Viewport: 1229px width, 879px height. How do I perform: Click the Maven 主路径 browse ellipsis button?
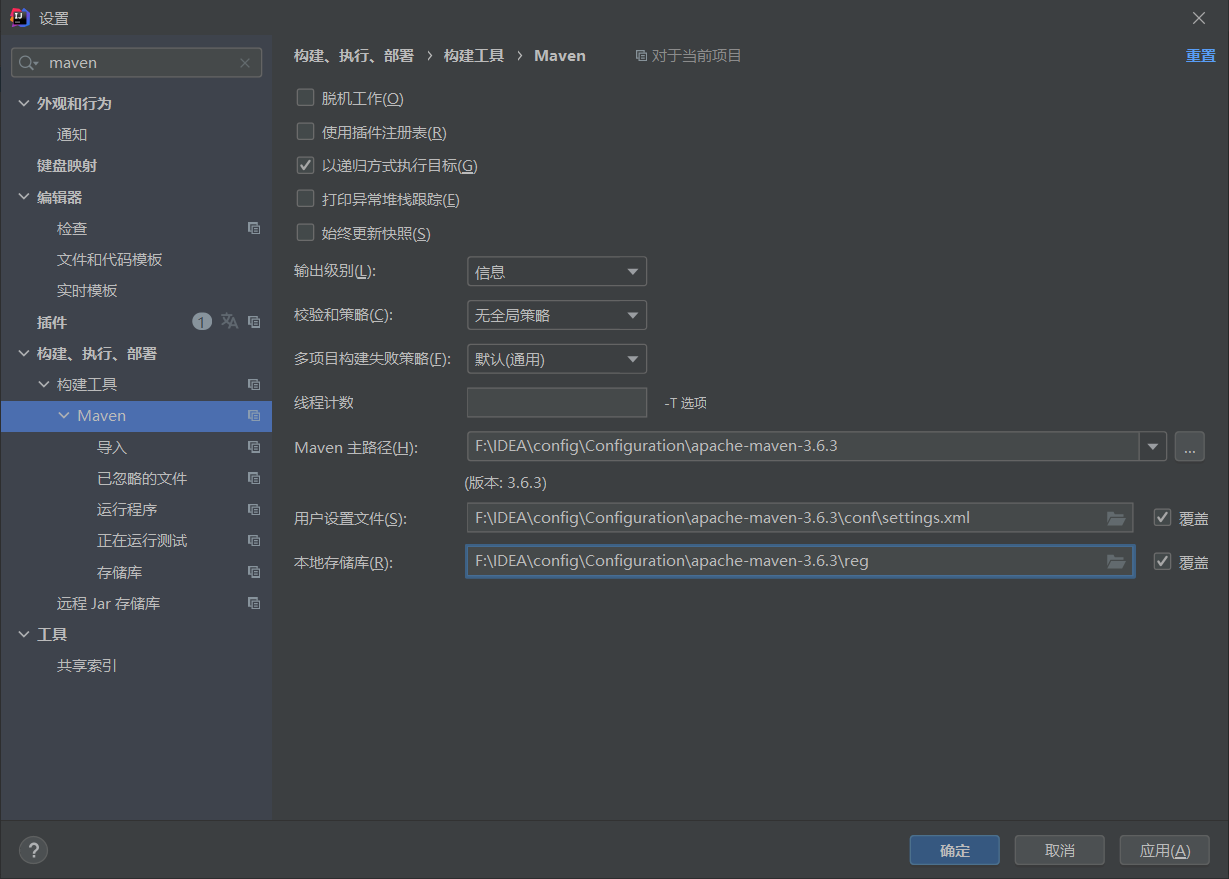coord(1189,446)
